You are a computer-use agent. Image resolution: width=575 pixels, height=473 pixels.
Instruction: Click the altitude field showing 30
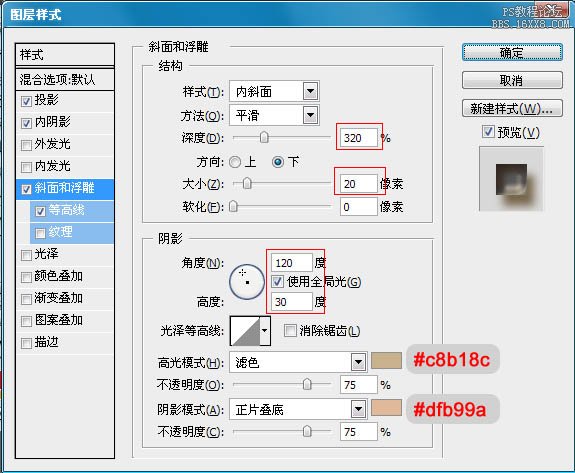(292, 302)
